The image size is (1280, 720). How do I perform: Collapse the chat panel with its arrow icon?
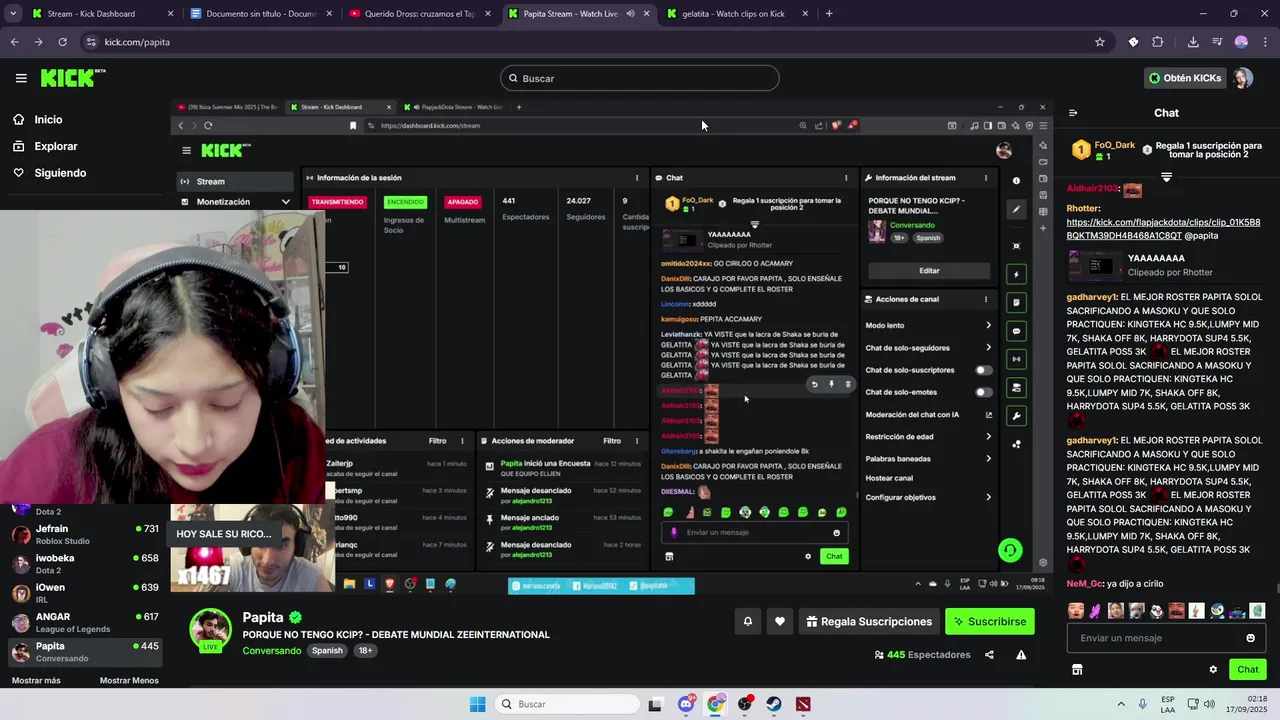click(x=1073, y=113)
